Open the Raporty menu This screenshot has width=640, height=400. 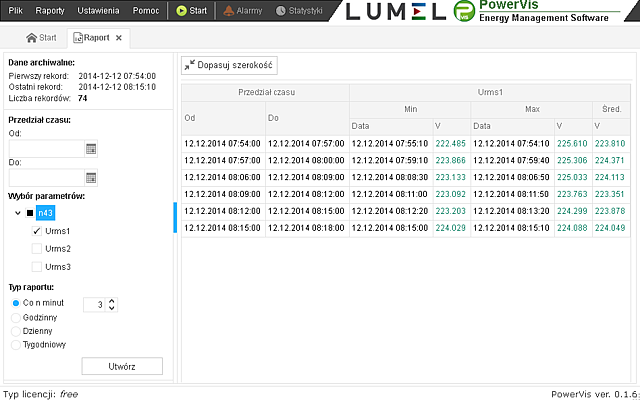click(x=50, y=11)
